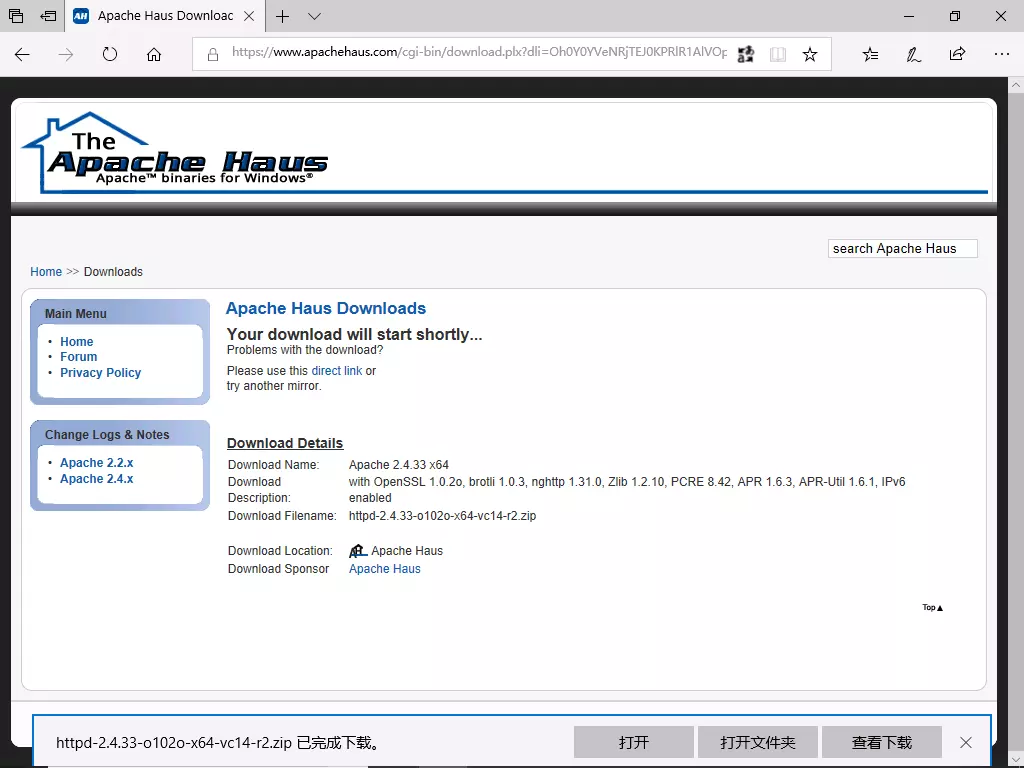The image size is (1024, 768).
Task: Click the Apache Haus logo banner
Action: [176, 153]
